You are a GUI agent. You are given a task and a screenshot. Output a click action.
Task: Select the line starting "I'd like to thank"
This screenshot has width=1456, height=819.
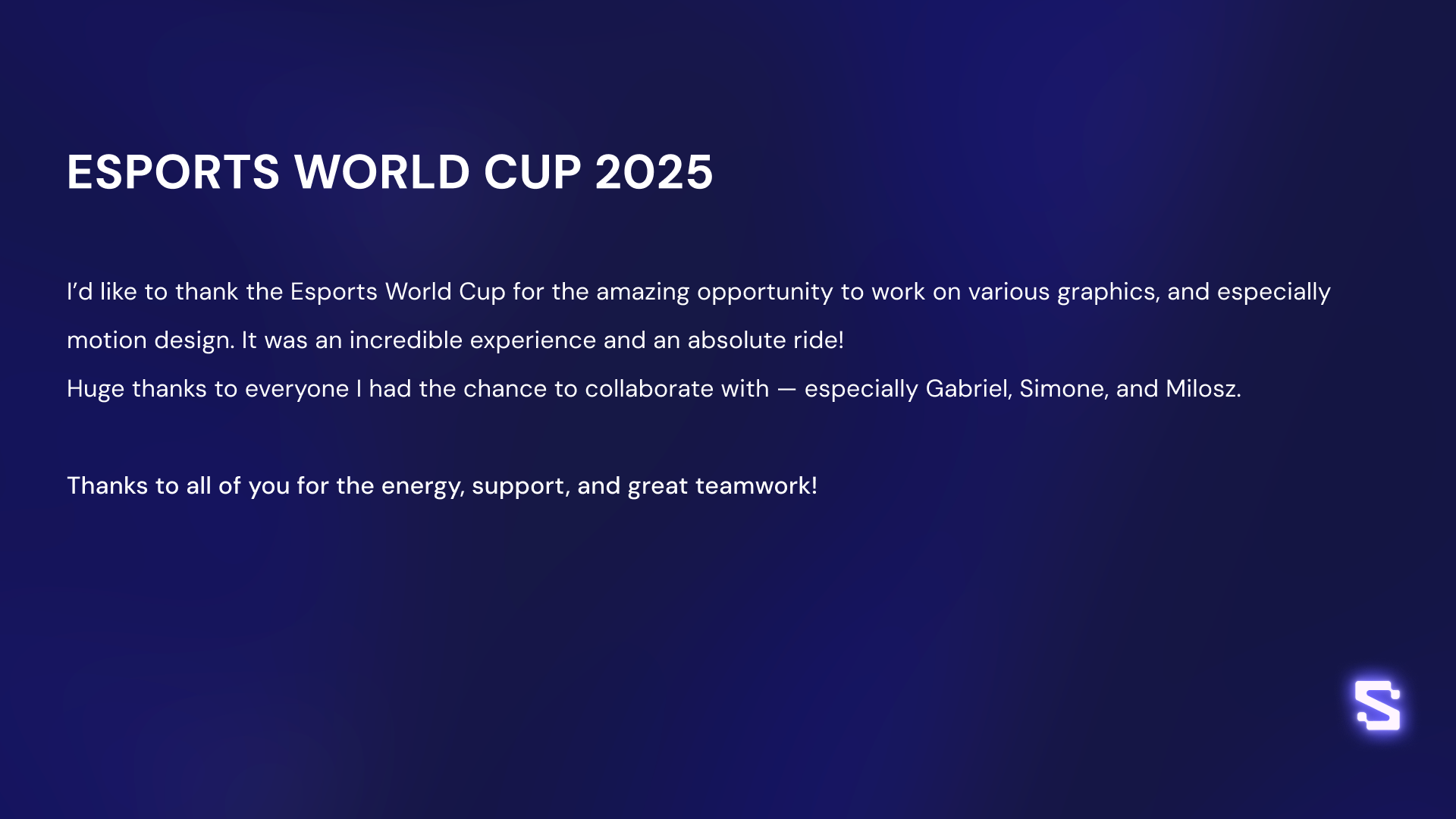tap(698, 292)
